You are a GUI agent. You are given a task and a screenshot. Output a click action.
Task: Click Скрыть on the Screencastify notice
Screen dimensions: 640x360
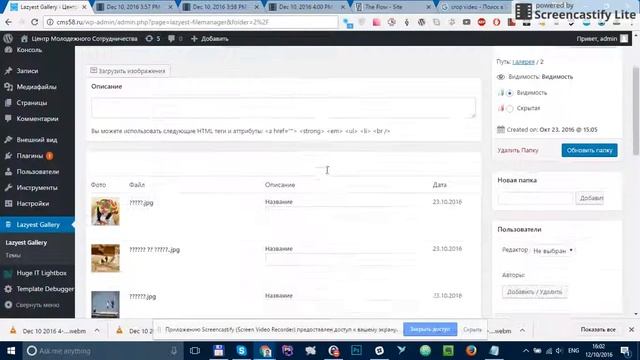coord(472,329)
